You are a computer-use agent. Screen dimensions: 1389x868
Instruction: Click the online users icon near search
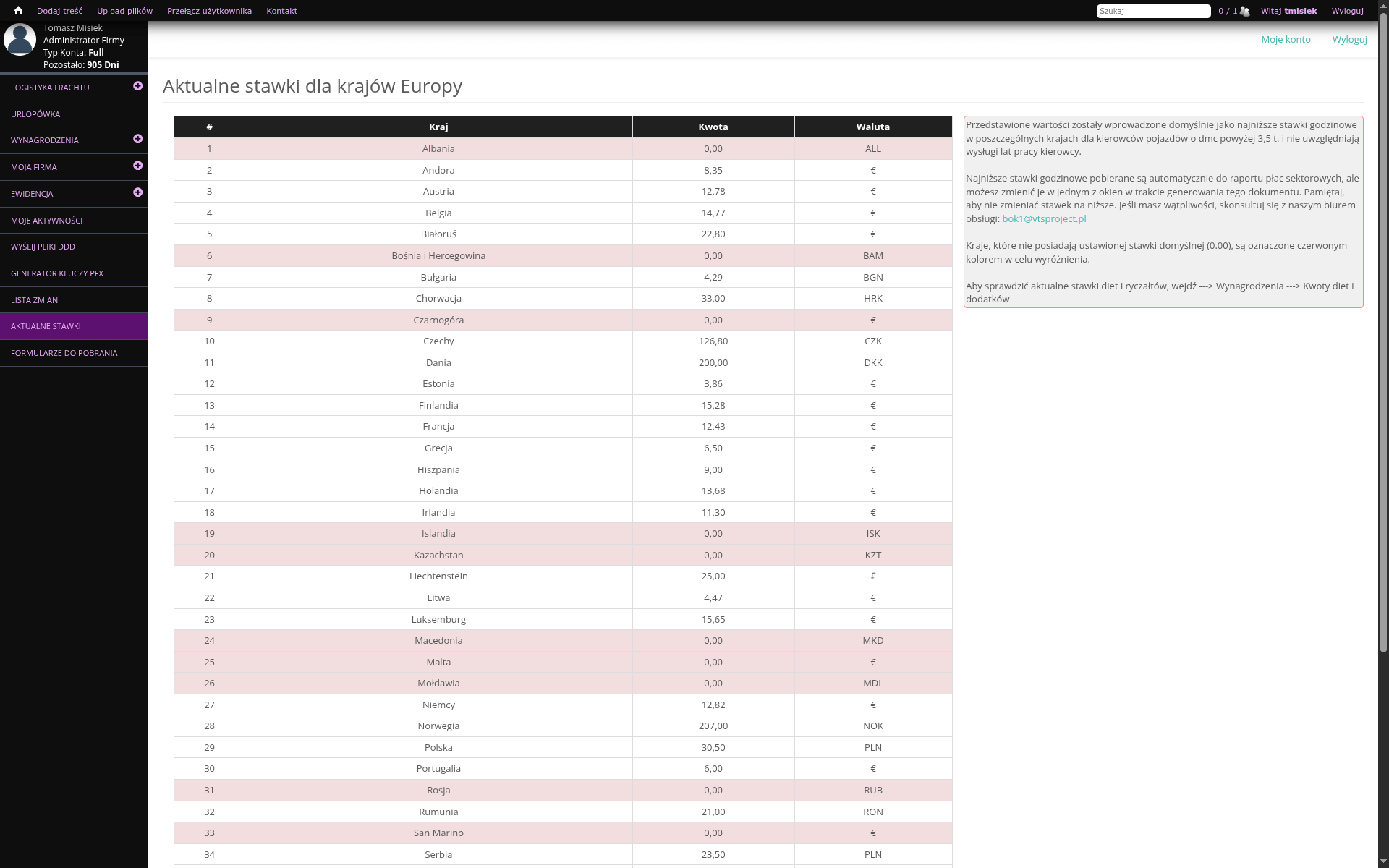tap(1244, 11)
